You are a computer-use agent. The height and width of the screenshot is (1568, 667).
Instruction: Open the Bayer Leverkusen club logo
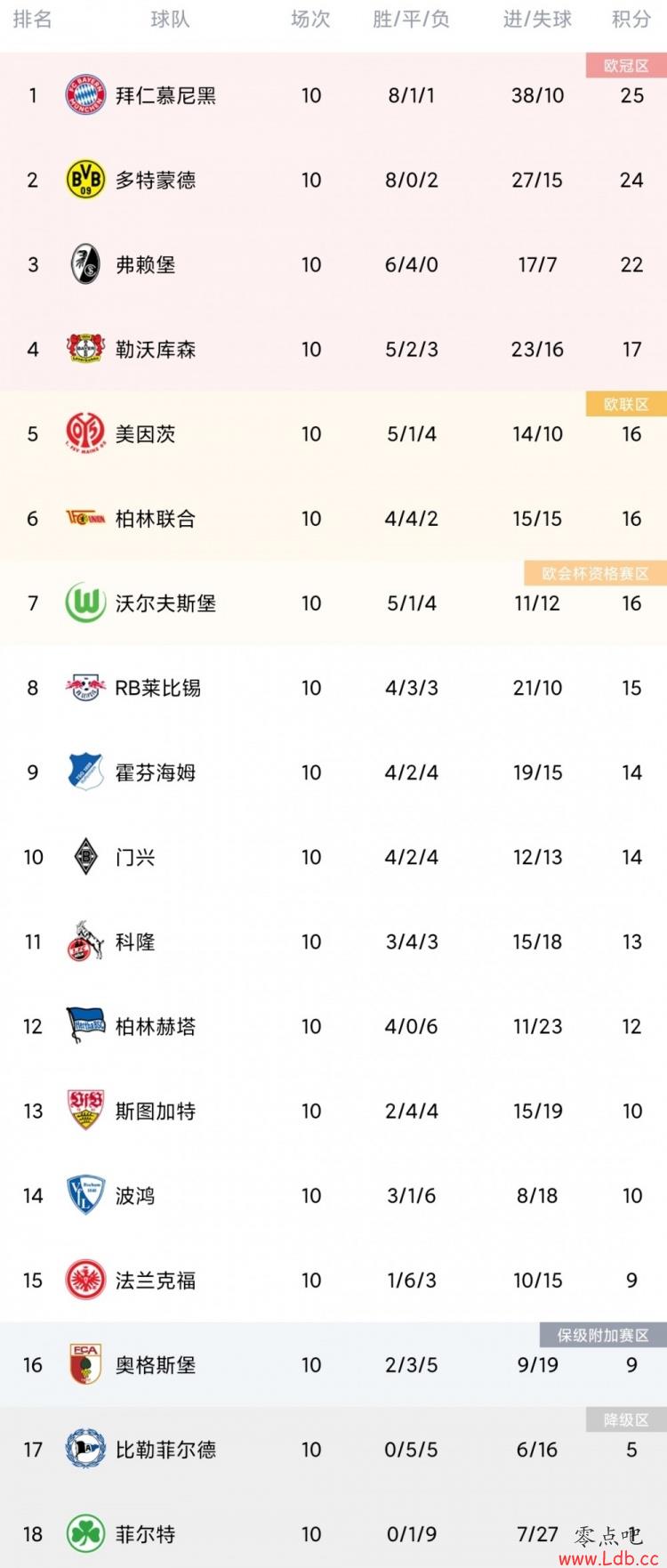(x=86, y=349)
